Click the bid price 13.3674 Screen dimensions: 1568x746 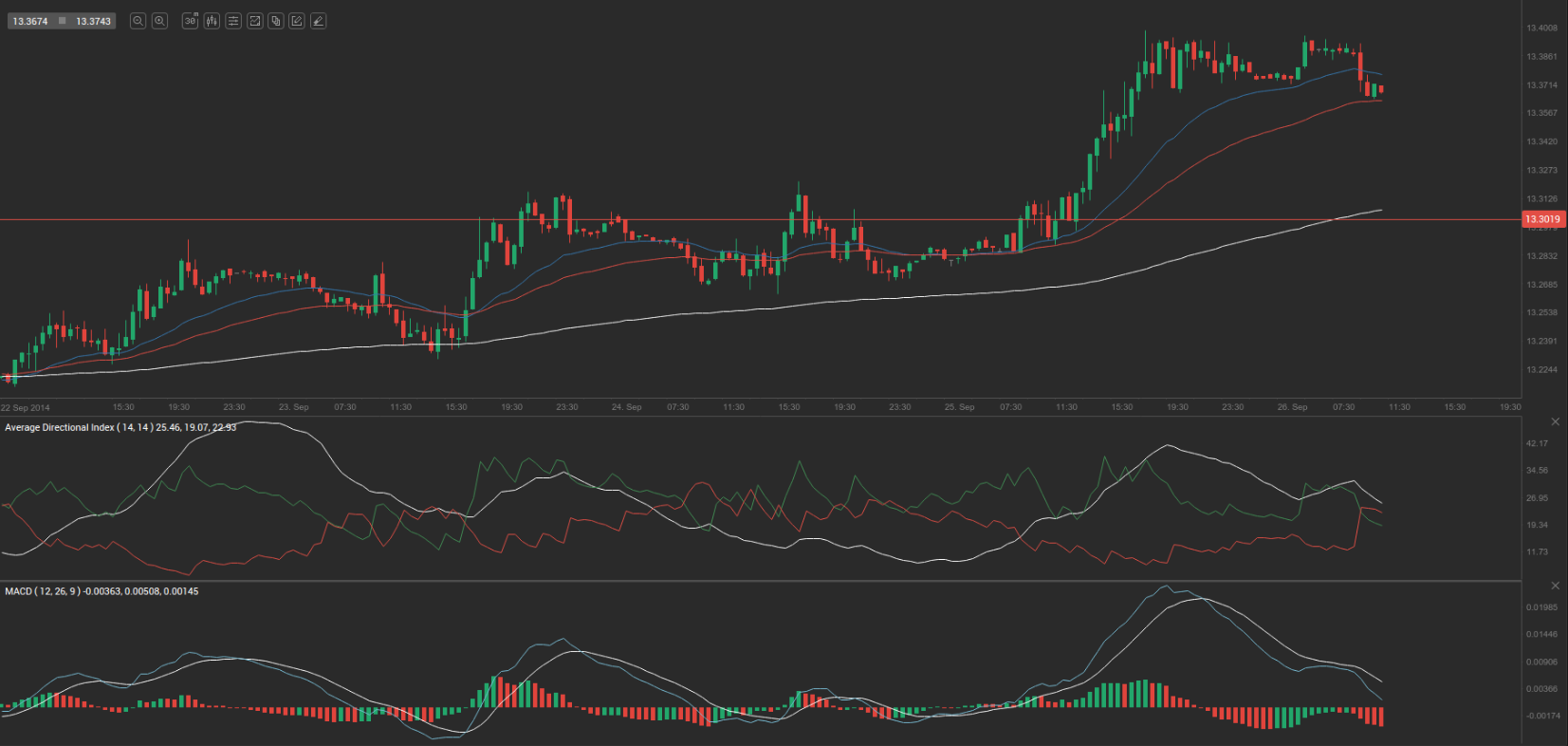(29, 21)
